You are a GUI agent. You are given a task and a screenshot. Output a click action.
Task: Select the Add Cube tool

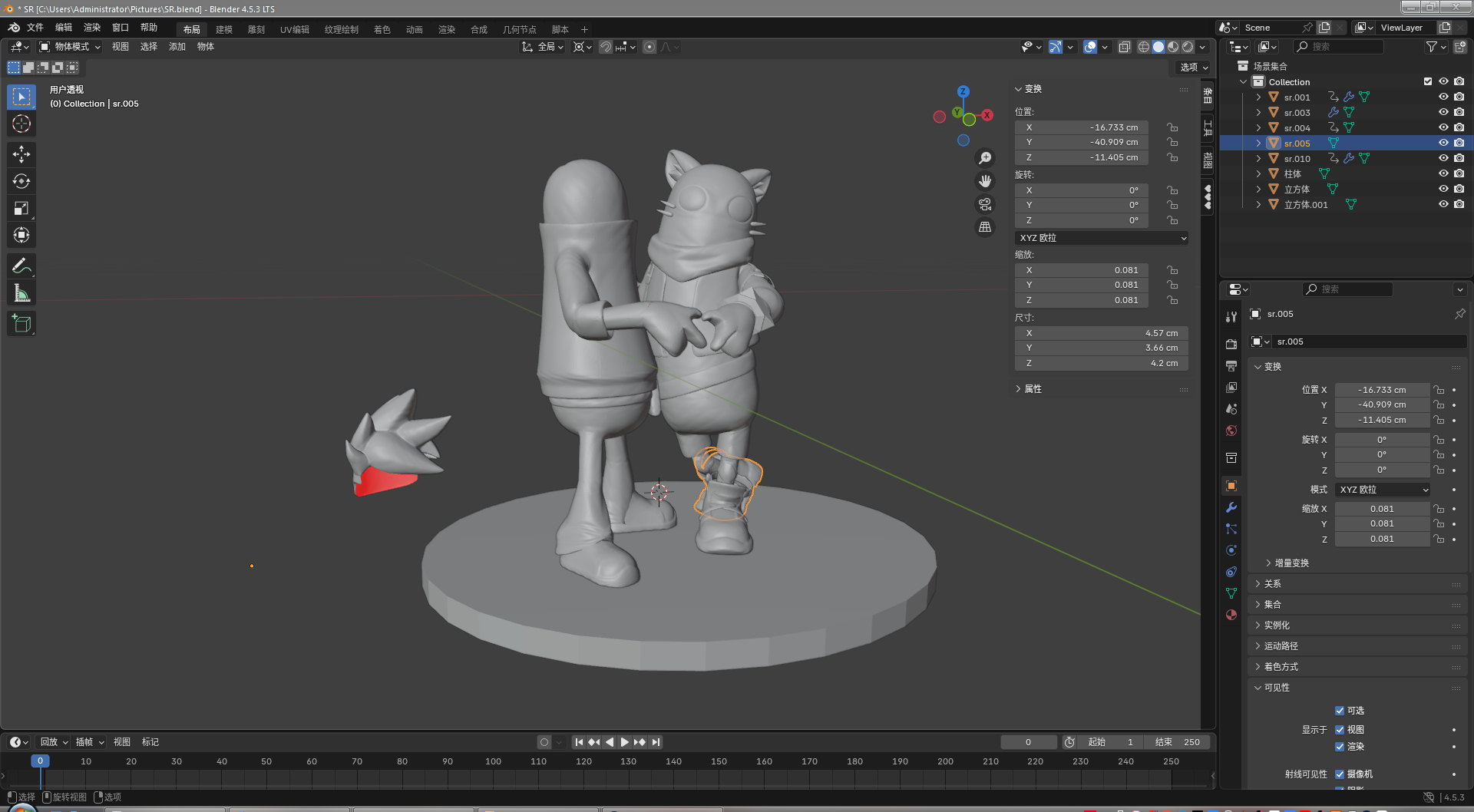tap(21, 323)
